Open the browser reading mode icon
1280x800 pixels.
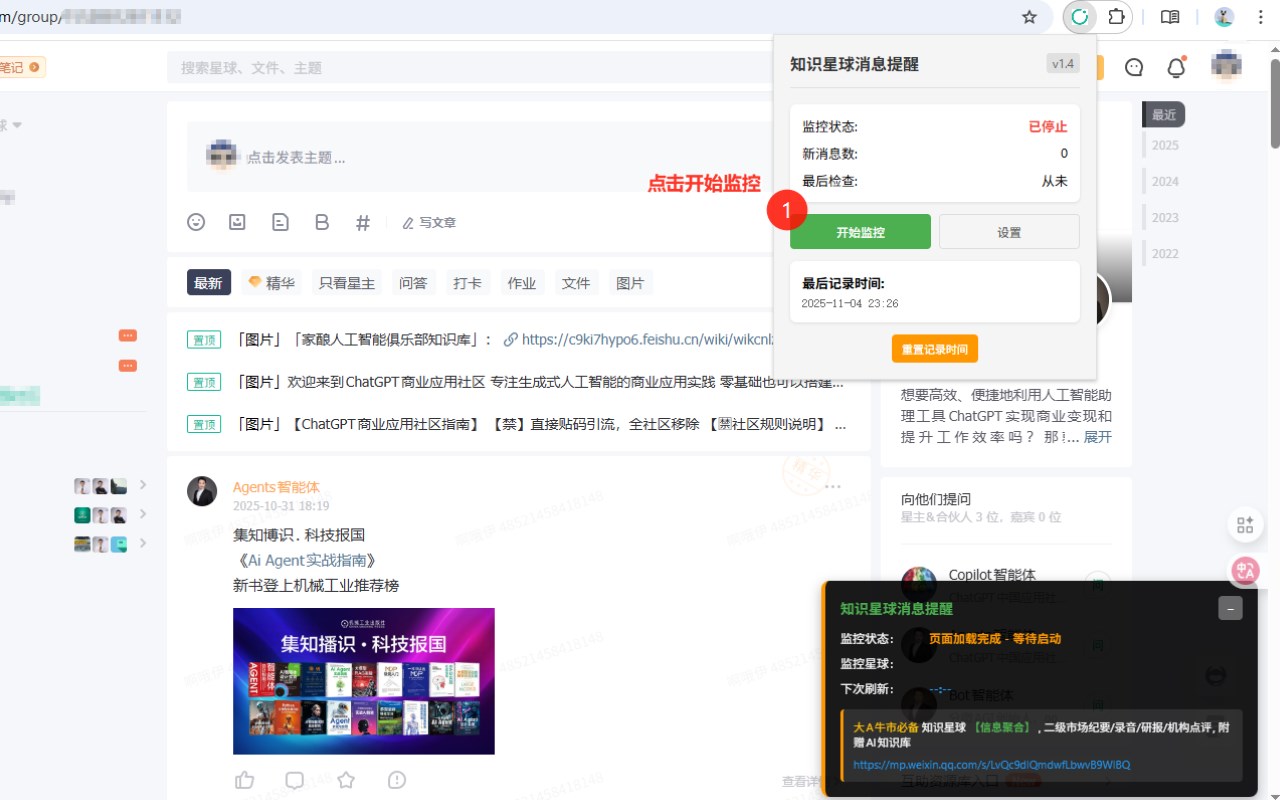(x=1170, y=17)
